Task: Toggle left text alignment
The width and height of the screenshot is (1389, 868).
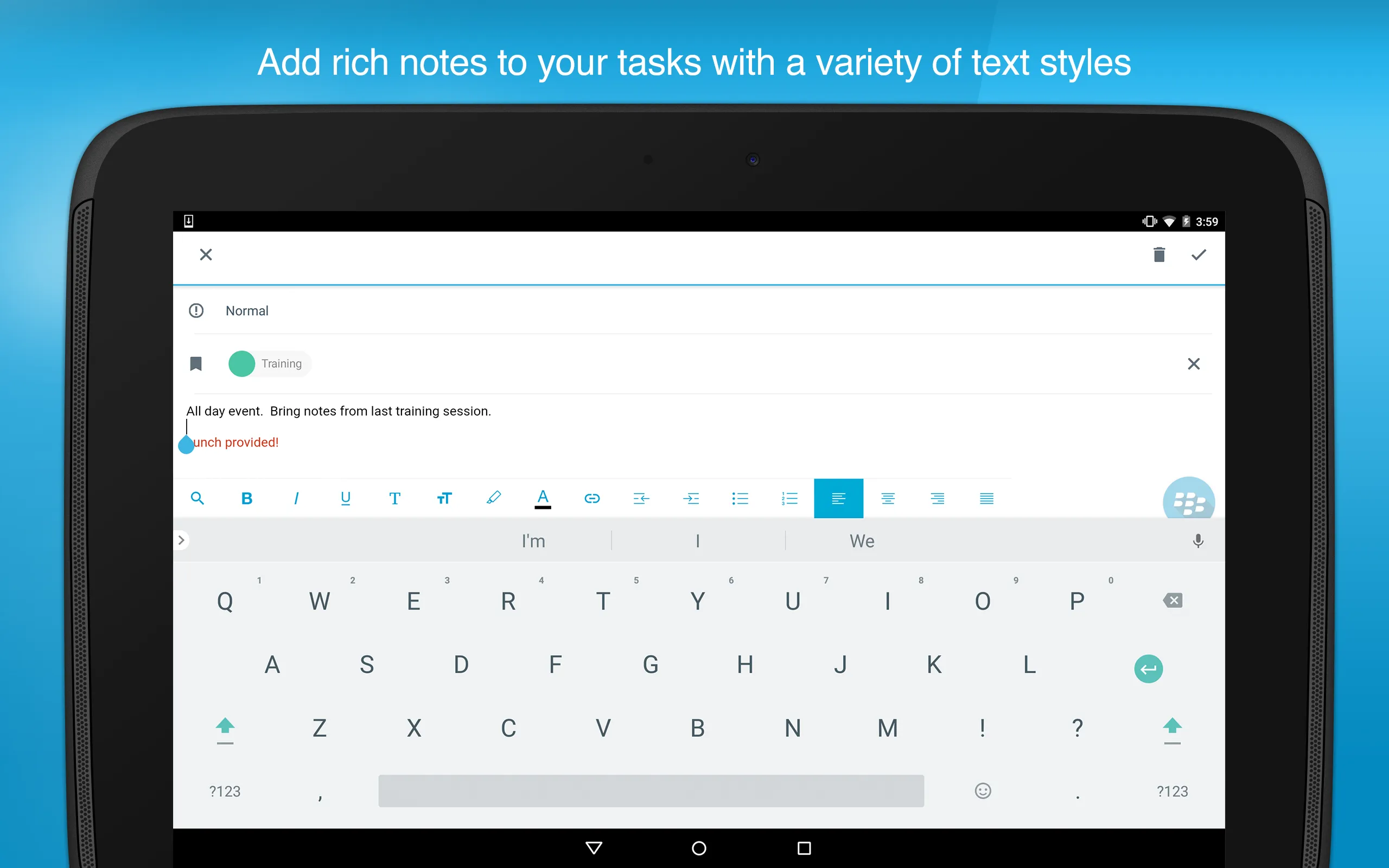Action: (839, 499)
